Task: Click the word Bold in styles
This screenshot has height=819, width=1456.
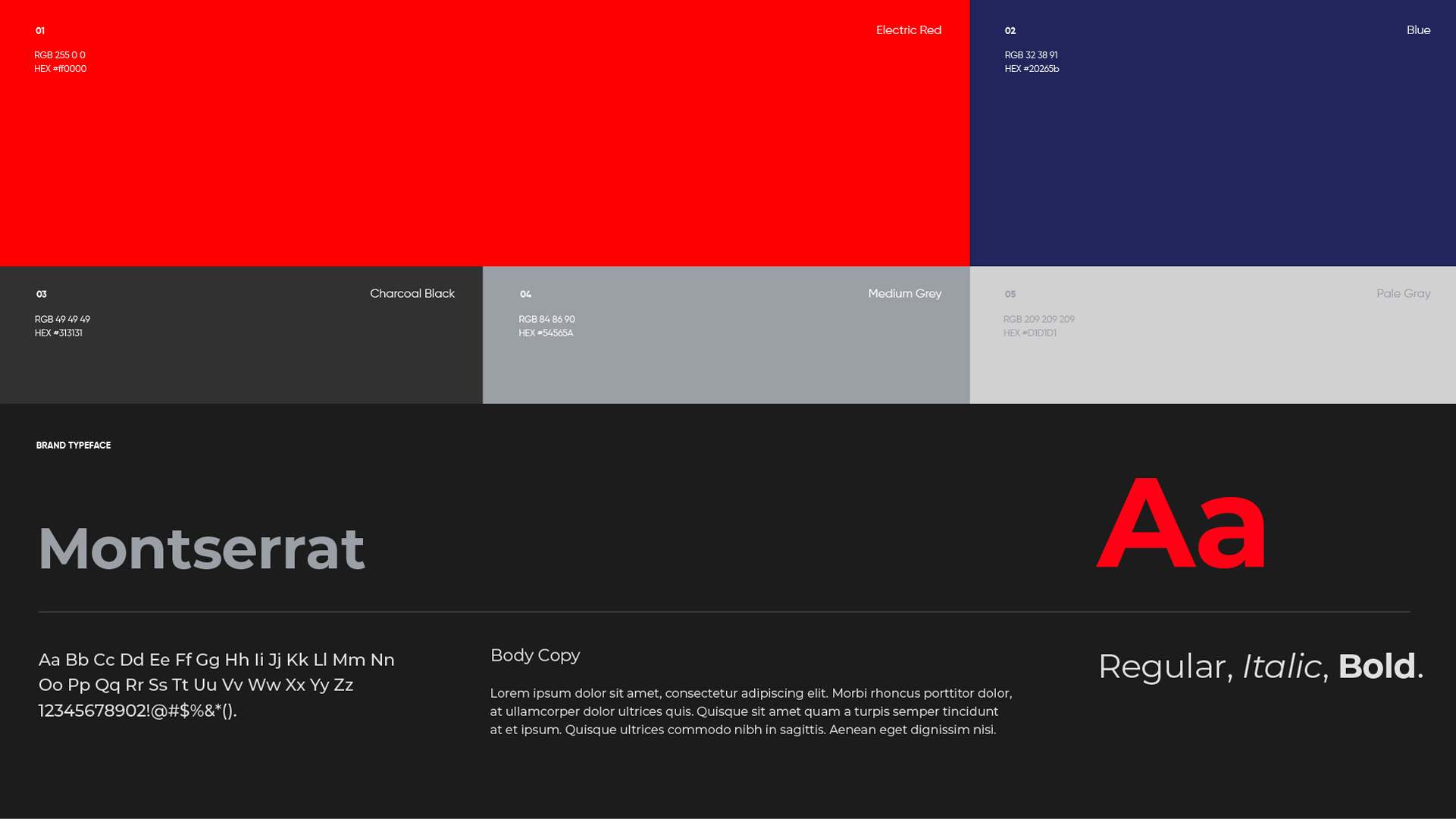Action: [1376, 666]
